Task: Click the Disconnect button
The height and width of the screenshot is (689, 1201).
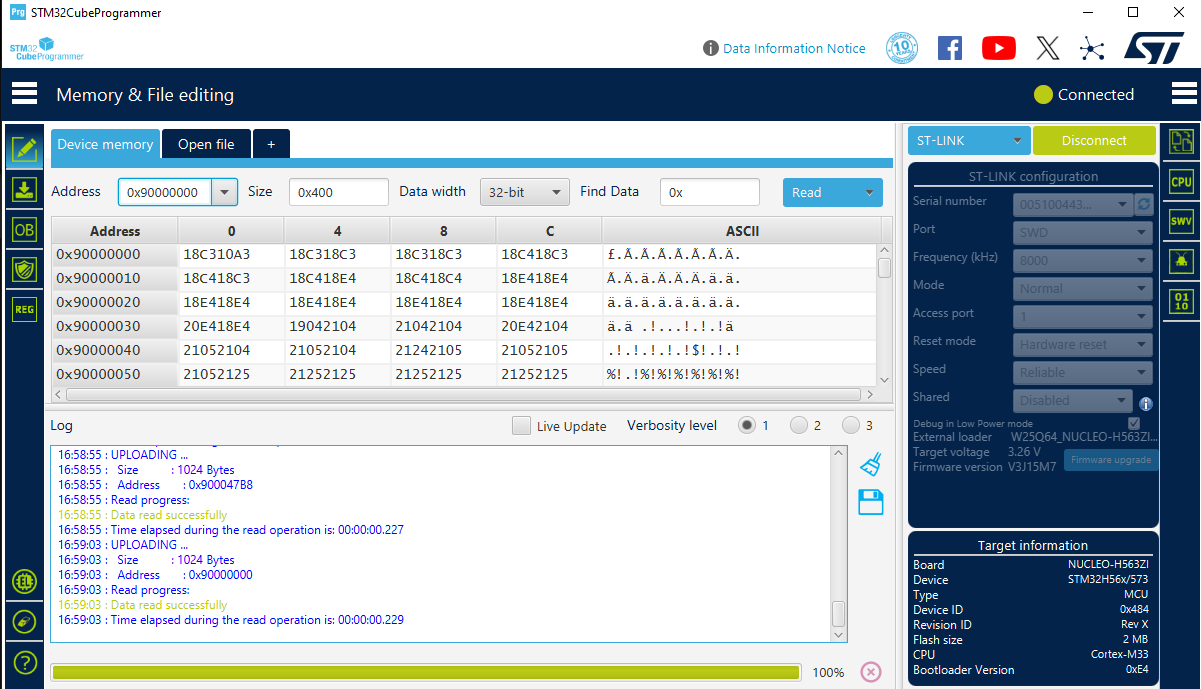Action: (1094, 141)
